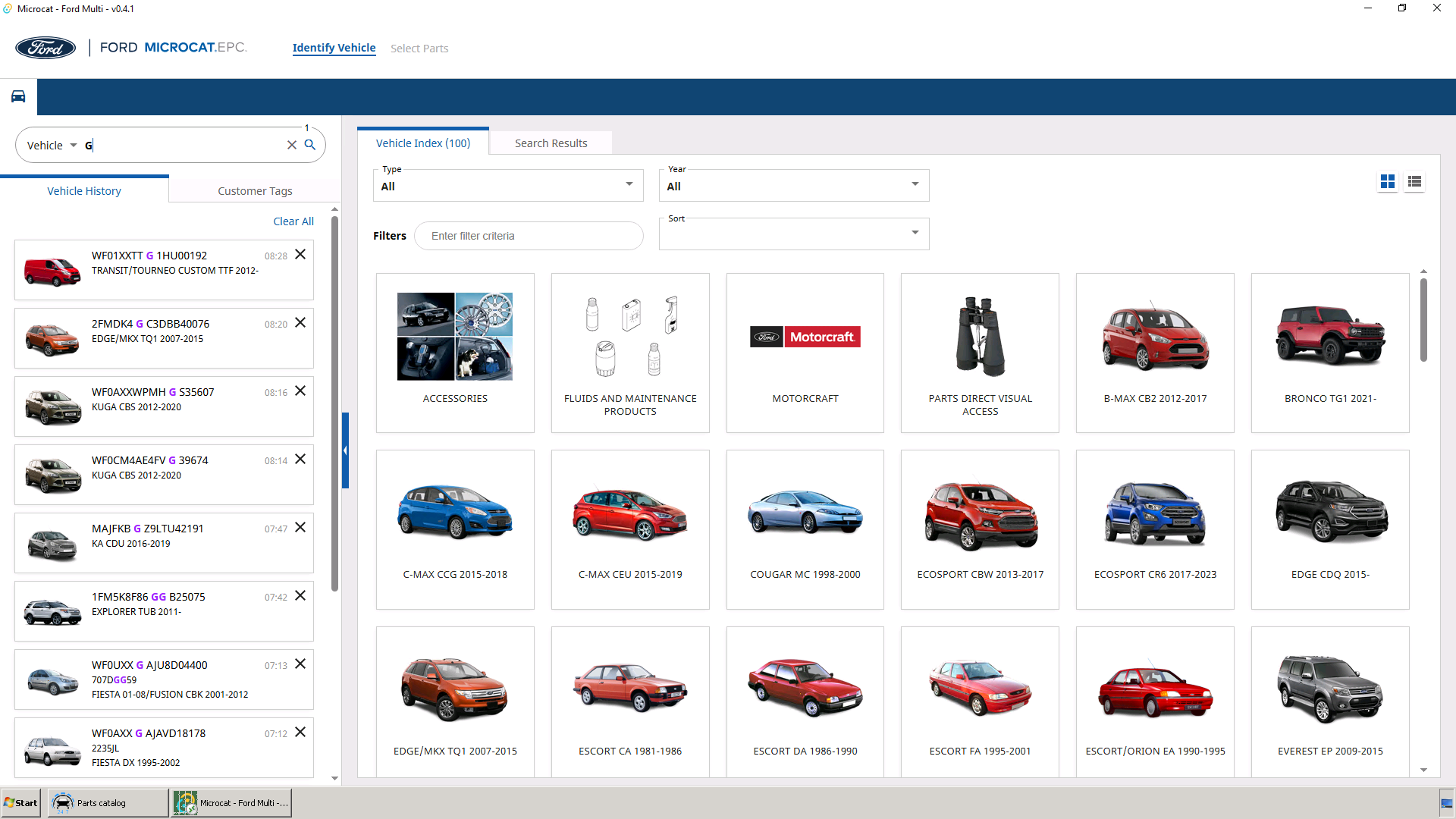Open Fluids and Maintenance Products tile

tap(630, 353)
